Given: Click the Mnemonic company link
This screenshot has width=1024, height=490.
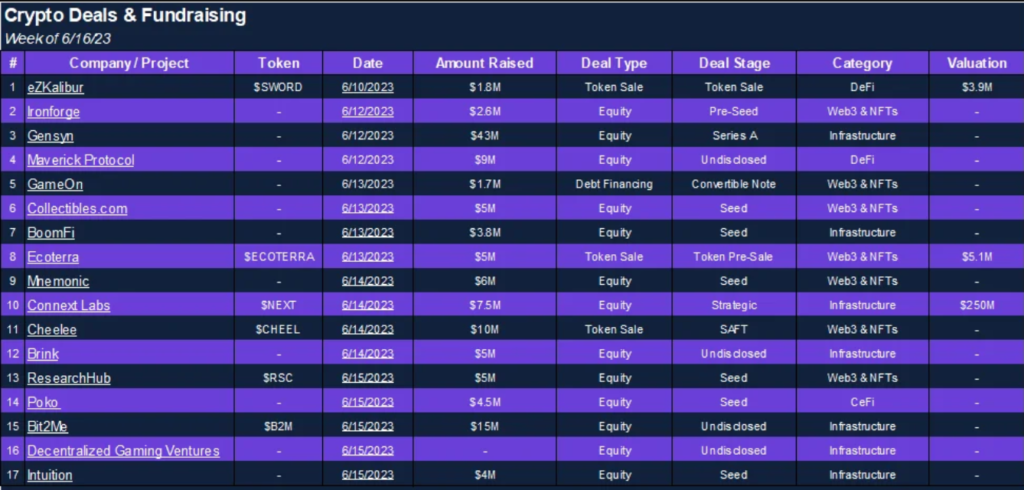Looking at the screenshot, I should tap(58, 281).
